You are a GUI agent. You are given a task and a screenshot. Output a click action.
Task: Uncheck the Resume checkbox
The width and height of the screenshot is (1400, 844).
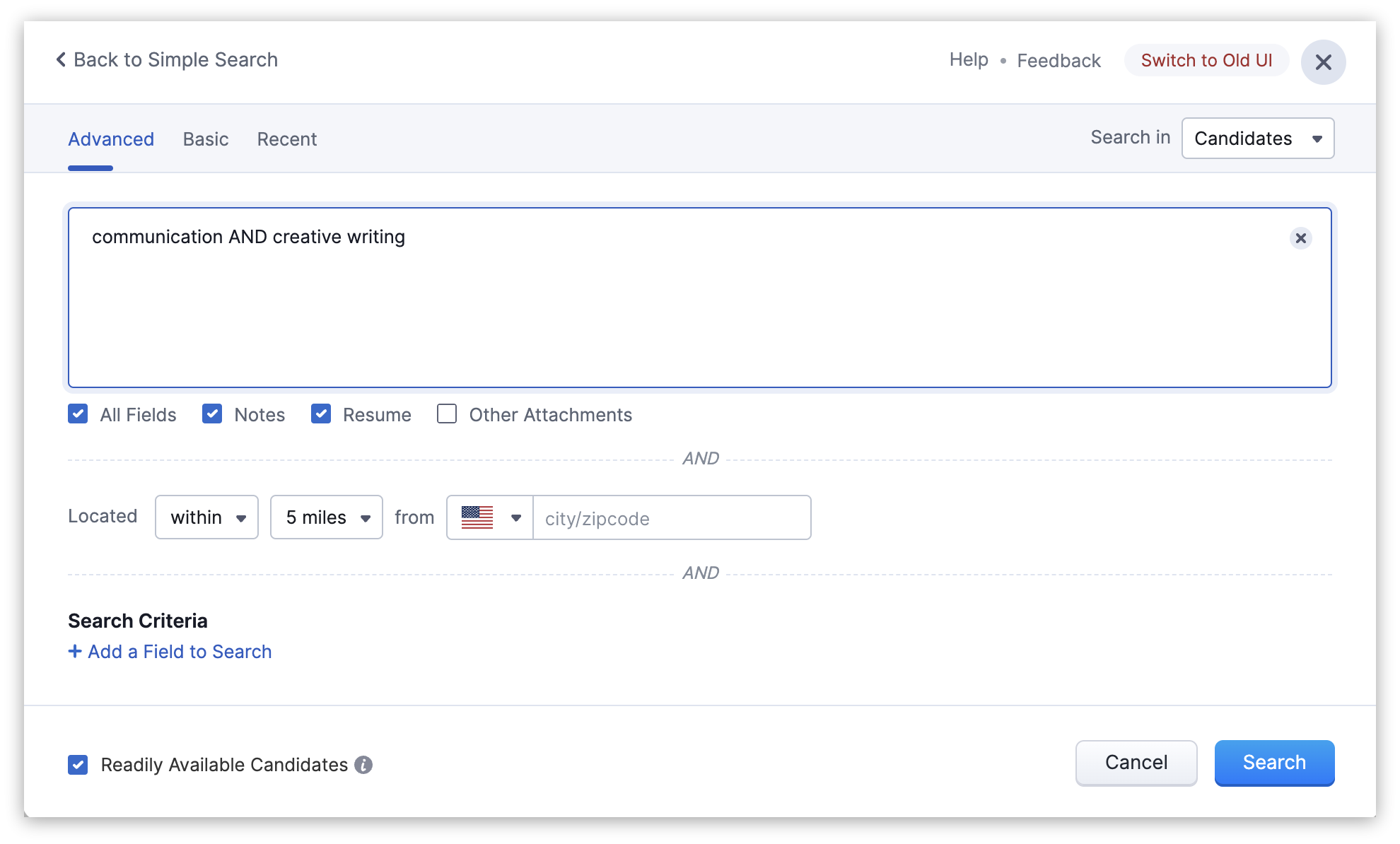[321, 414]
